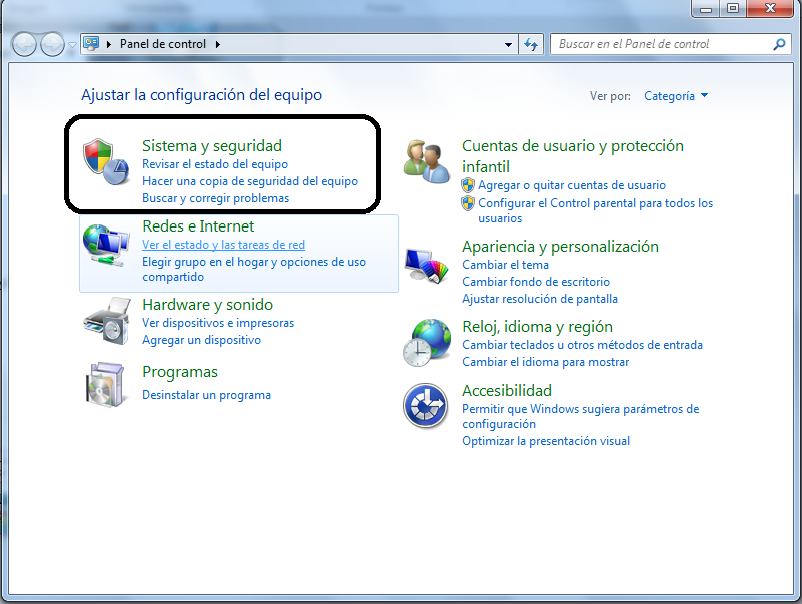Click the Forward navigation arrow
Viewport: 802px width, 604px height.
pyautogui.click(x=52, y=44)
